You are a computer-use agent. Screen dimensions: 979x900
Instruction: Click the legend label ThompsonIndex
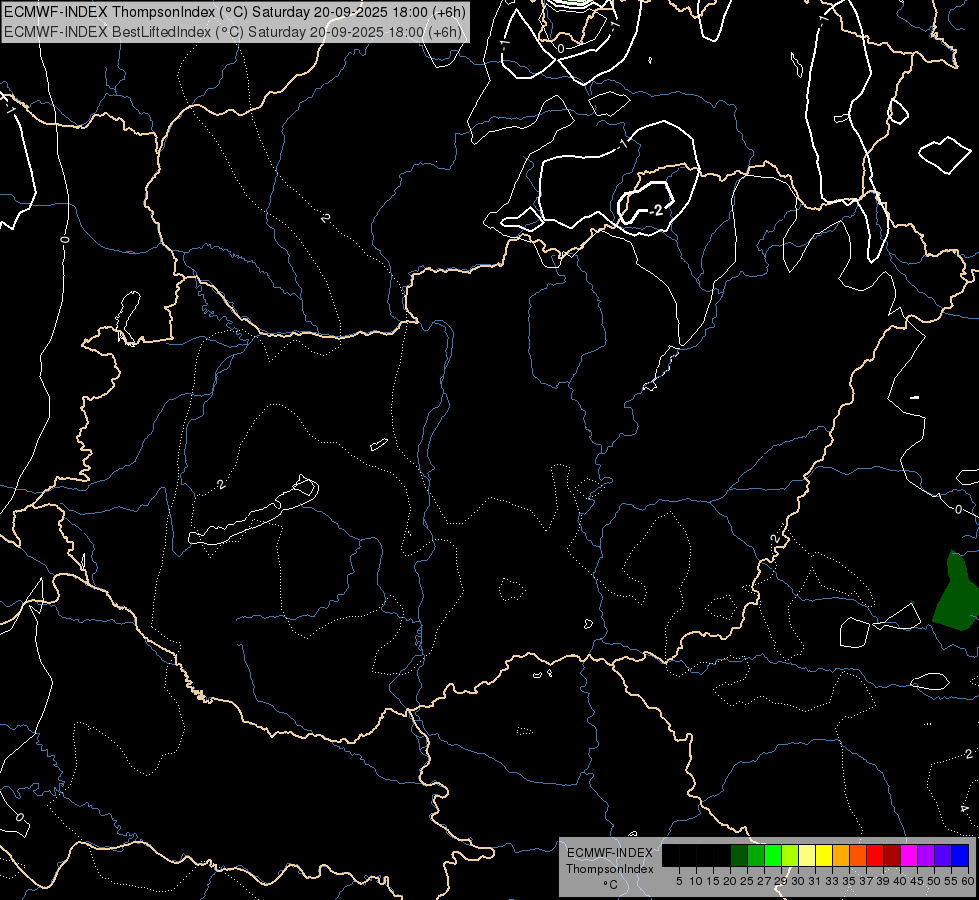click(x=610, y=869)
